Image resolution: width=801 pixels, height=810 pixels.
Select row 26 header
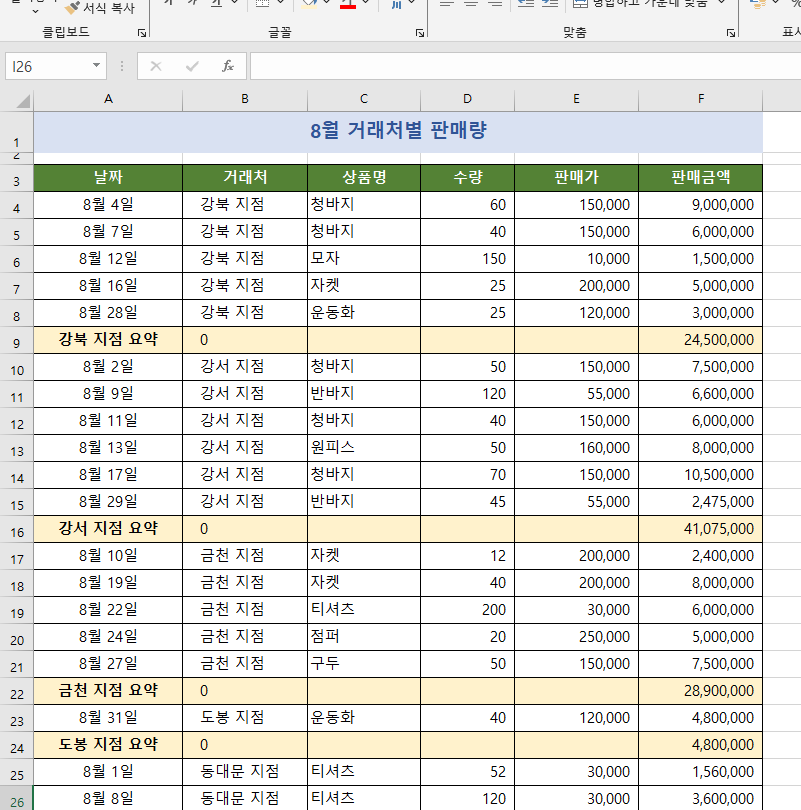pos(17,799)
